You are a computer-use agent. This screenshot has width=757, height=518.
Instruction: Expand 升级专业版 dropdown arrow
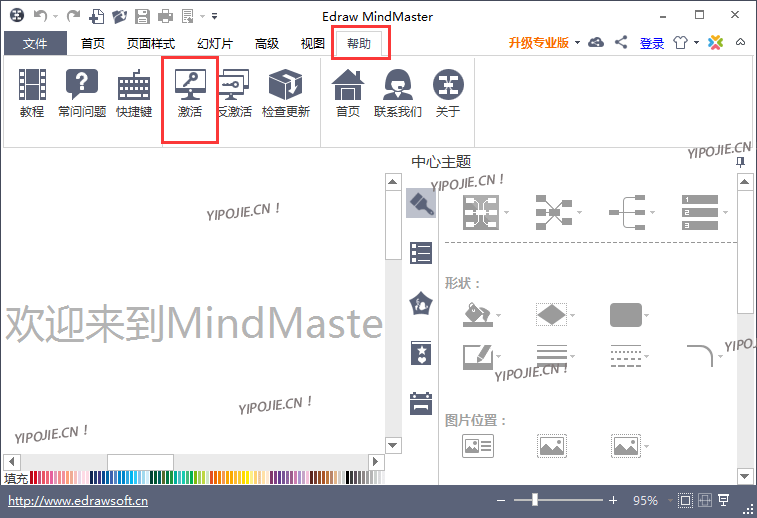pos(577,42)
